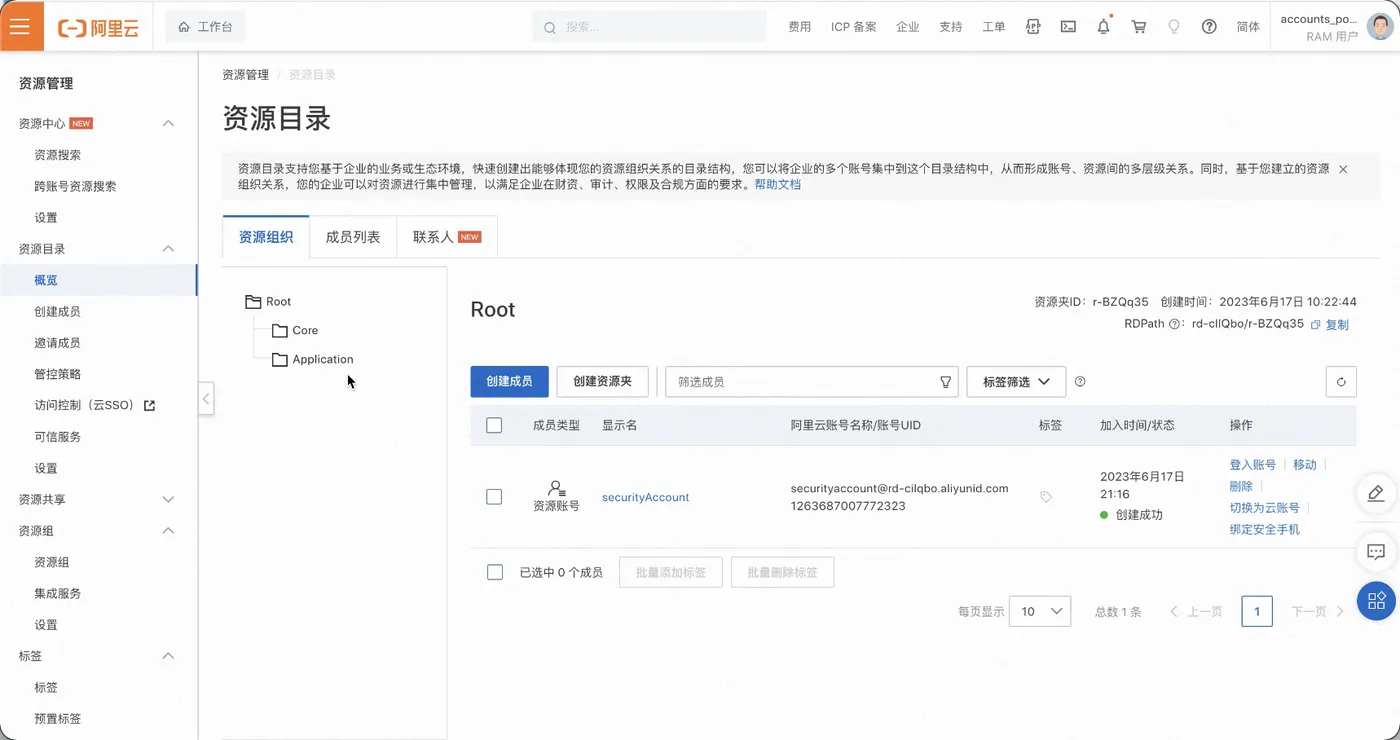1400x740 pixels.
Task: Switch to the 资源组织 tab
Action: (x=266, y=237)
